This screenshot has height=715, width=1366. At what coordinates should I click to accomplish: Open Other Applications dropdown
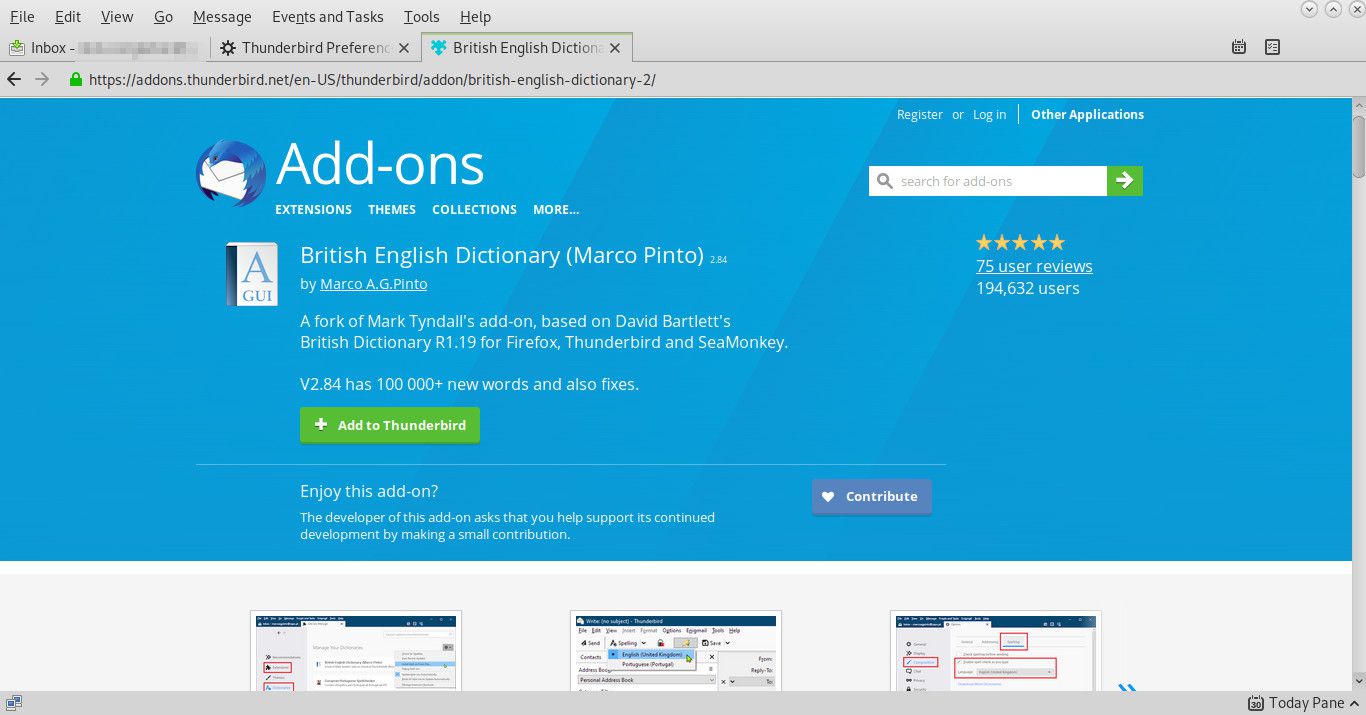(1087, 115)
